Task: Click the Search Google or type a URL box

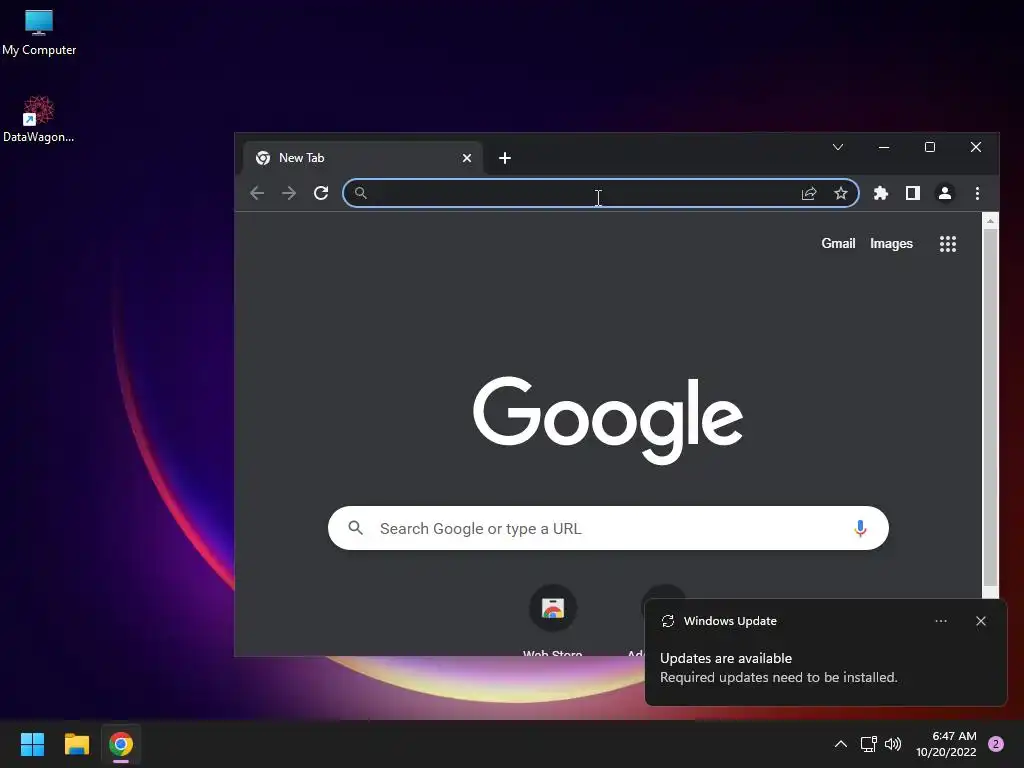Action: pyautogui.click(x=608, y=528)
